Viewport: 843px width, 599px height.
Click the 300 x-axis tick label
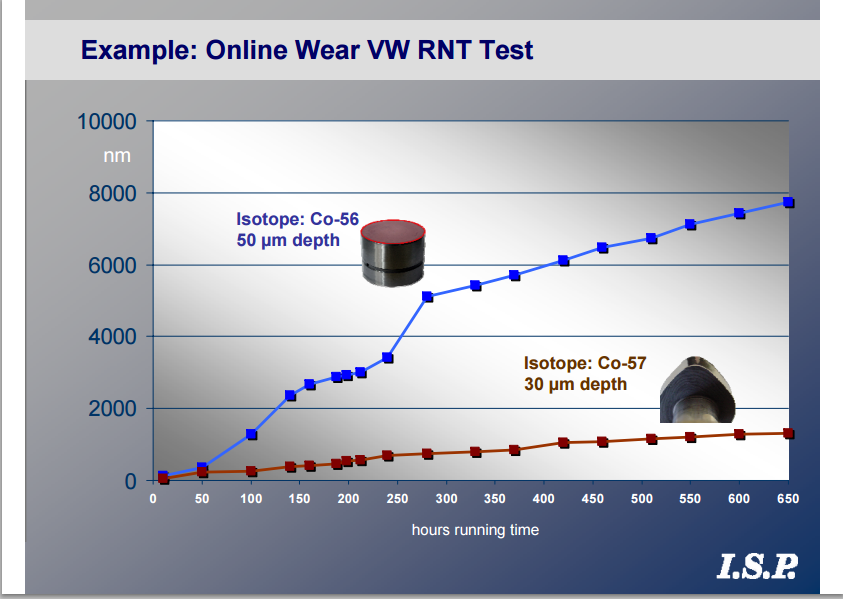(x=446, y=499)
